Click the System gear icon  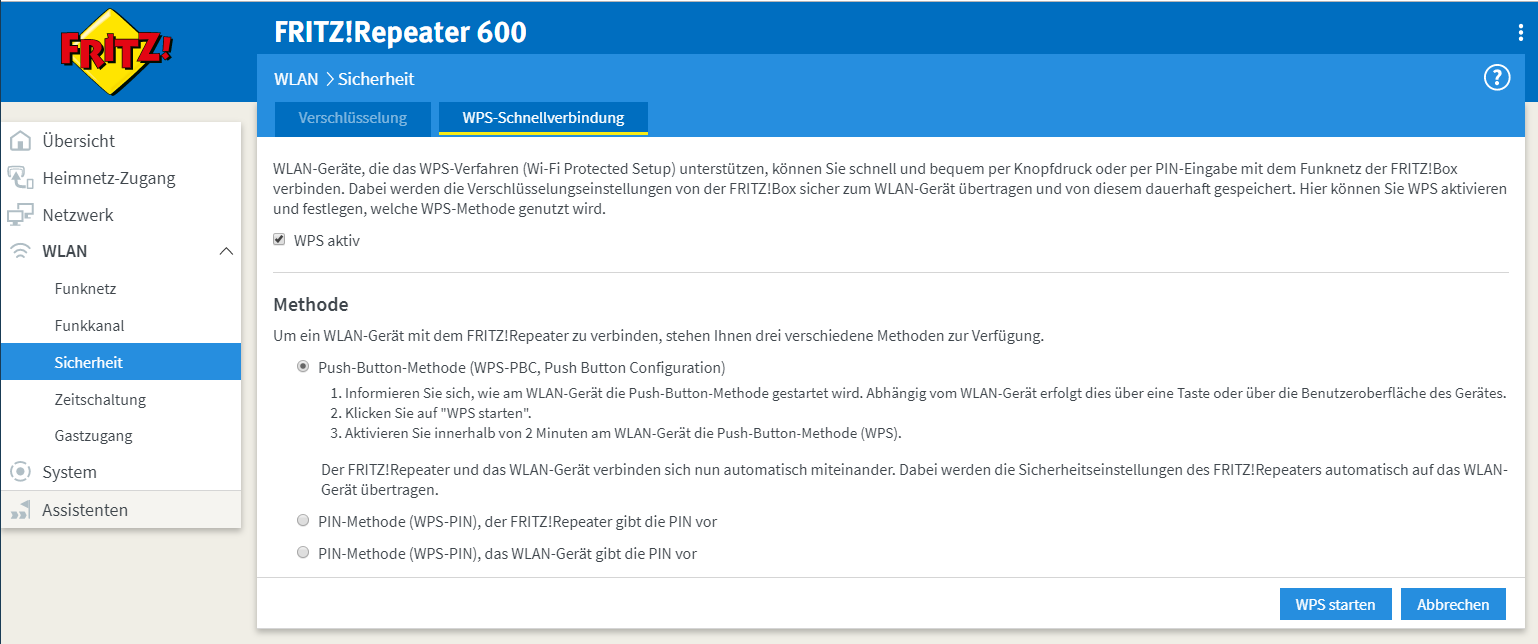20,472
